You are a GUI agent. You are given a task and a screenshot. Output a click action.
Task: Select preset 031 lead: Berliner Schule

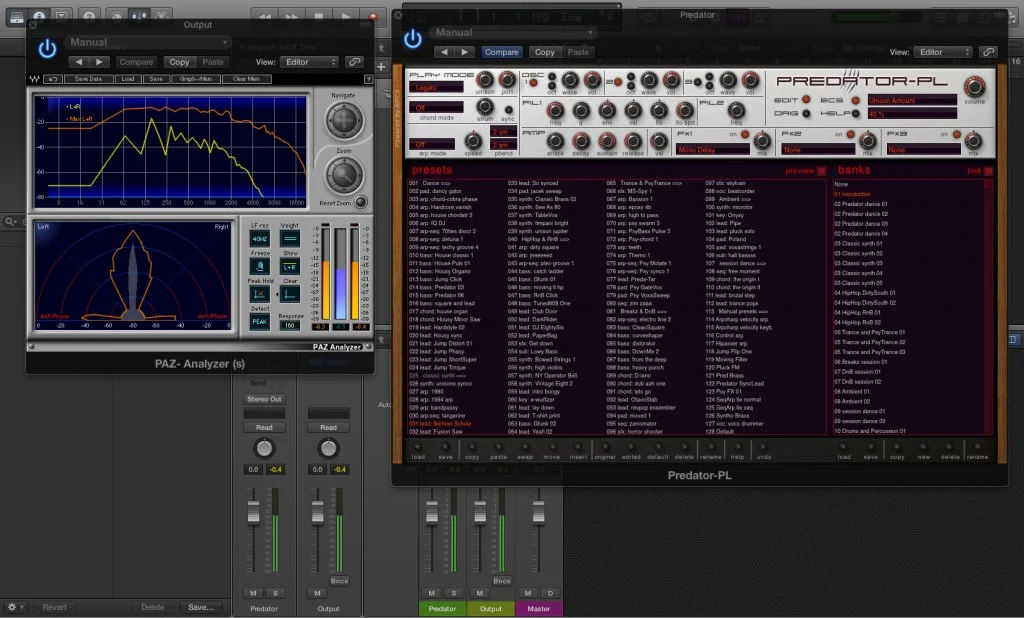[x=440, y=423]
